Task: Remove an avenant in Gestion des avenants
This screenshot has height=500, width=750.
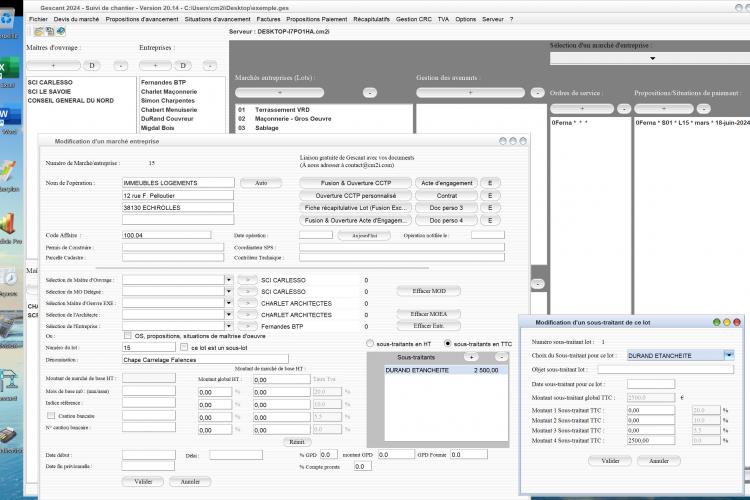Action: pos(538,92)
